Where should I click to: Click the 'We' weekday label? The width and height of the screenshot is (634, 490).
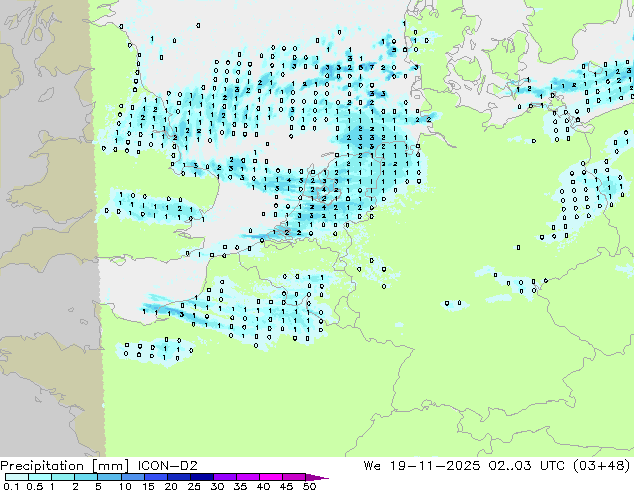point(372,466)
